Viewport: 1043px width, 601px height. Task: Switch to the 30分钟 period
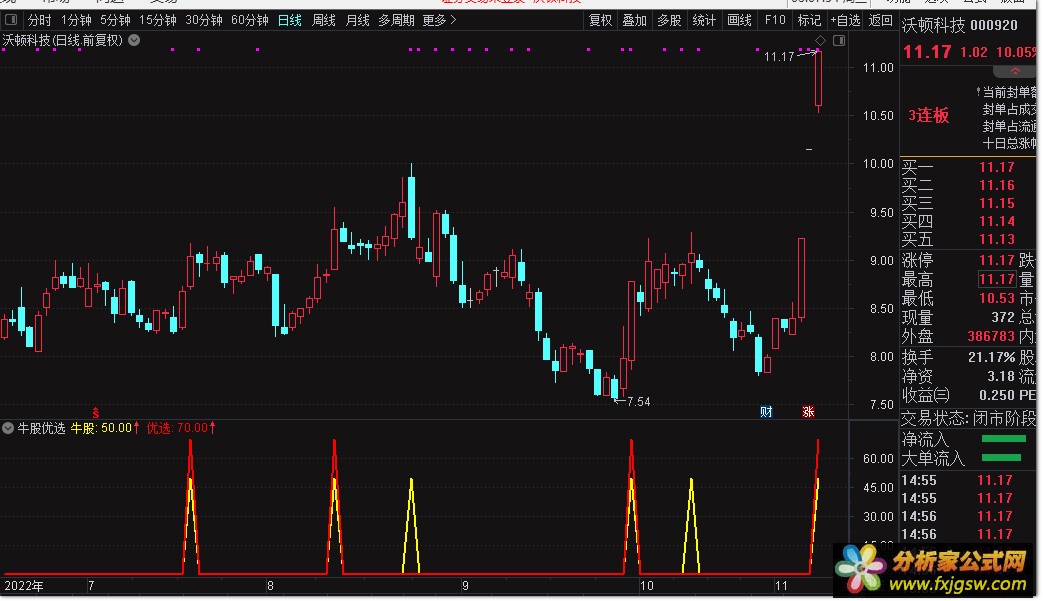pyautogui.click(x=204, y=20)
